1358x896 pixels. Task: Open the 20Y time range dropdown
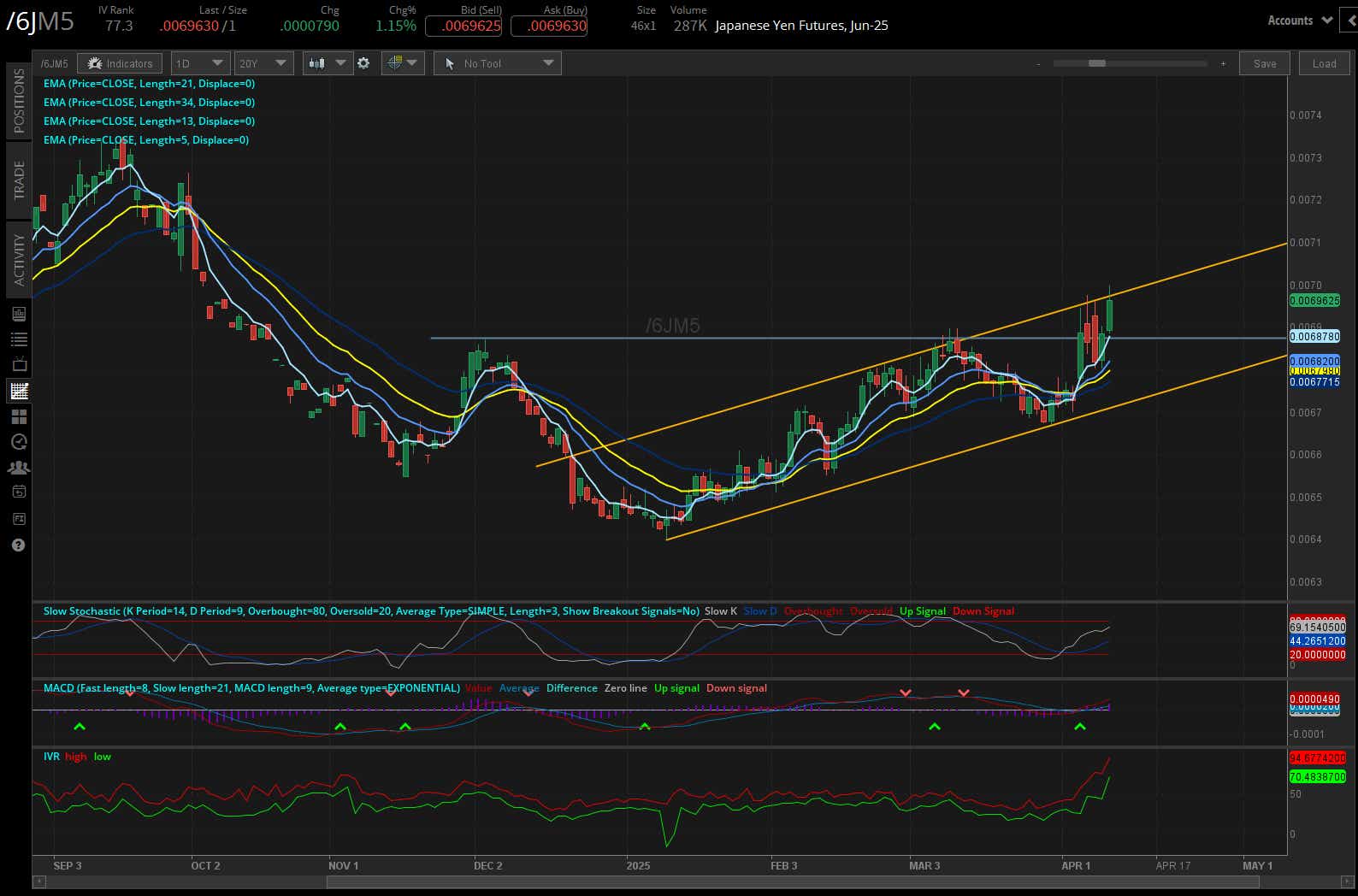click(x=264, y=63)
